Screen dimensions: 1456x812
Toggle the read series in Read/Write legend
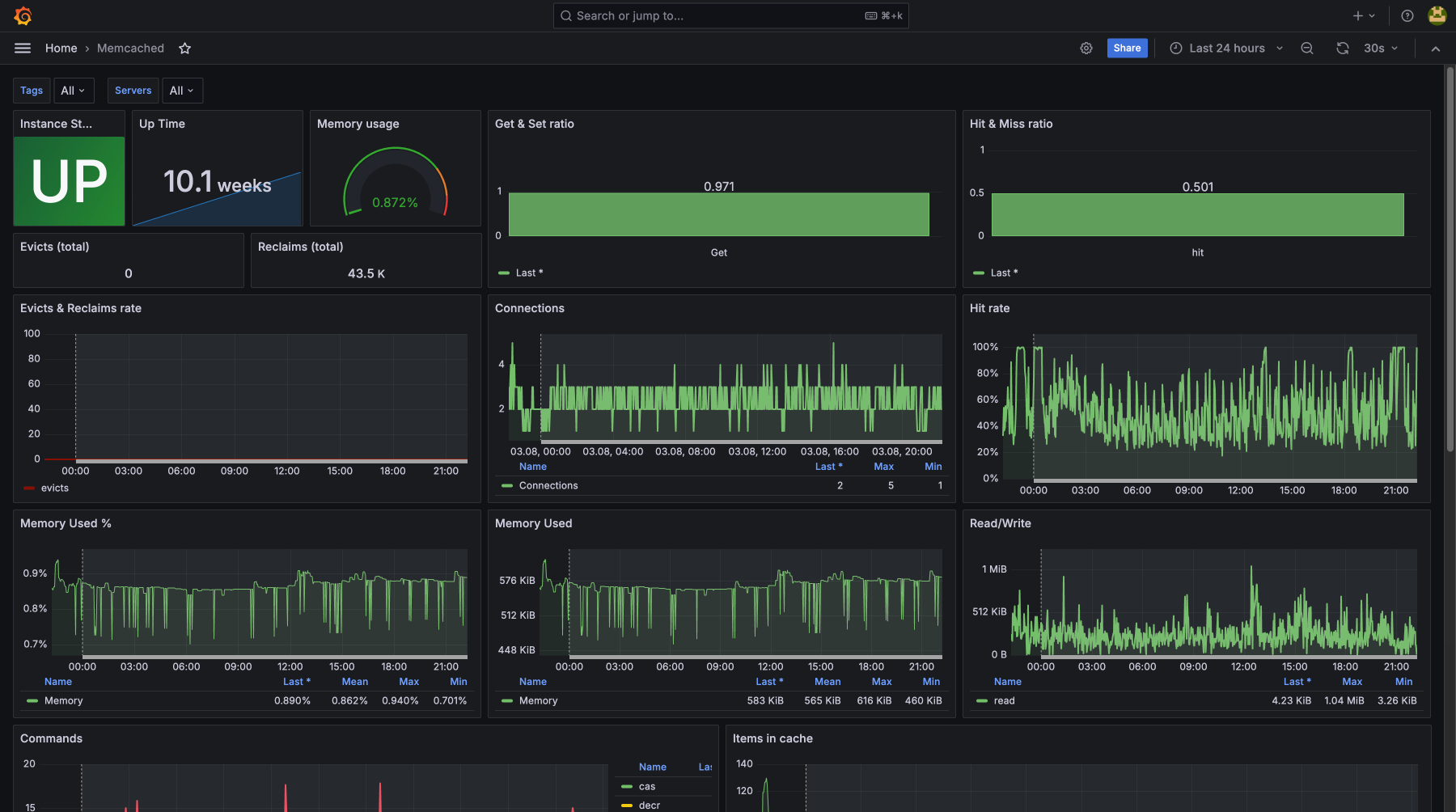click(1004, 701)
